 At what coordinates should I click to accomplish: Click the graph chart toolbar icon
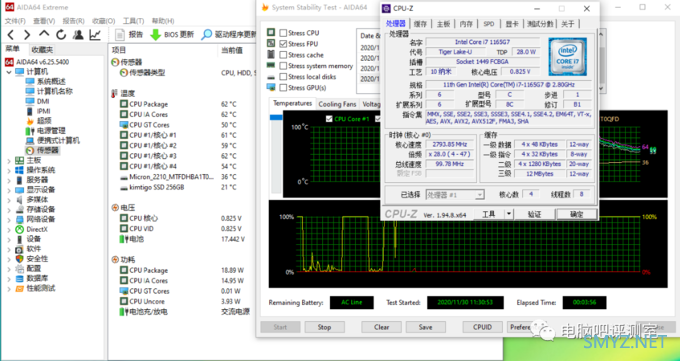pos(95,35)
